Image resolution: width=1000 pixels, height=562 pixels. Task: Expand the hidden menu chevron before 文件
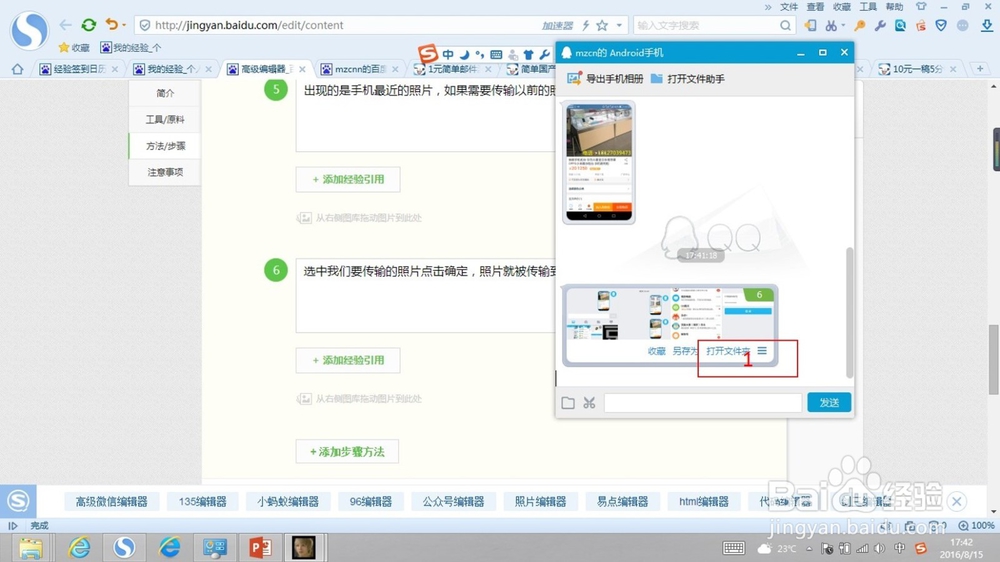pyautogui.click(x=767, y=7)
